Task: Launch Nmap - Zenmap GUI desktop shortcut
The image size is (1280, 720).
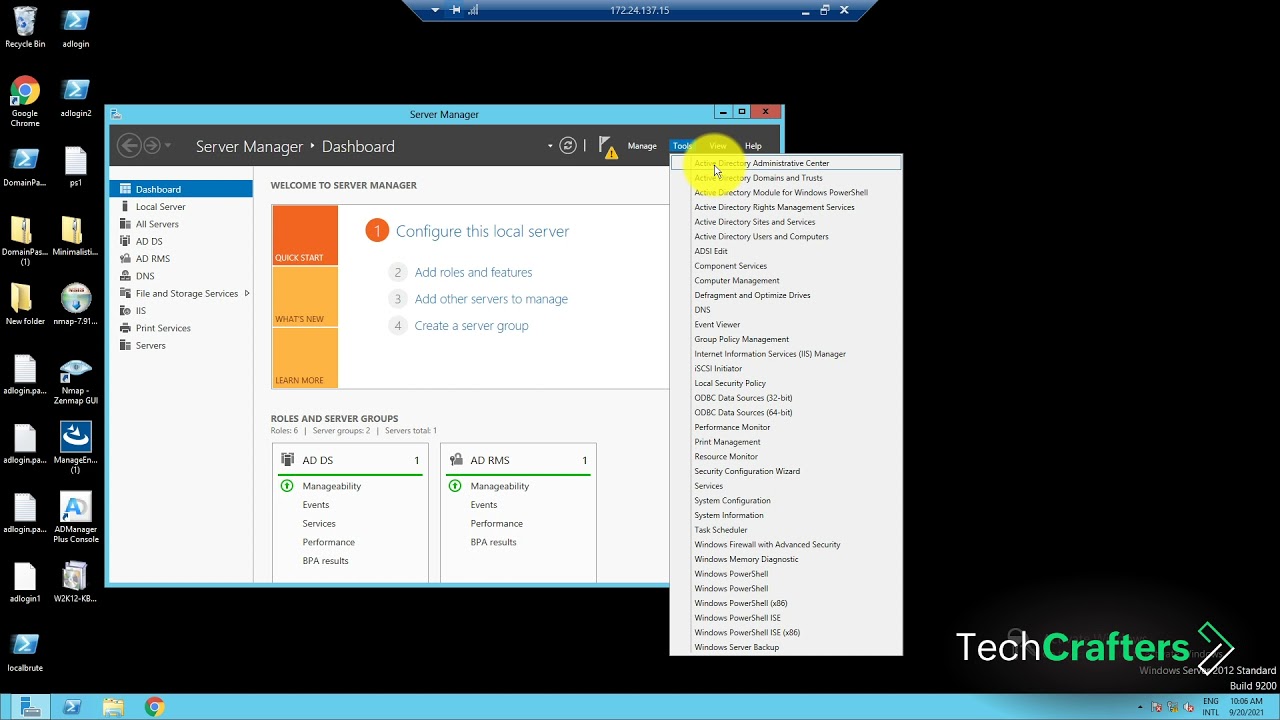Action: [76, 380]
